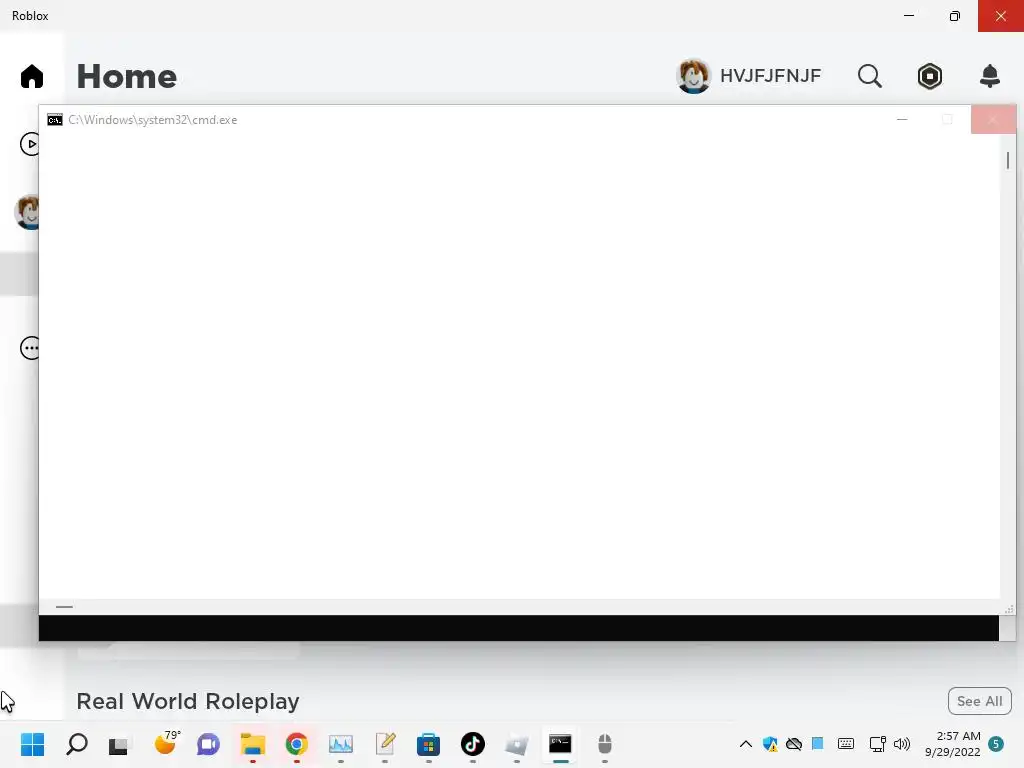The width and height of the screenshot is (1024, 768).
Task: Restore down the Roblox window
Action: [955, 16]
